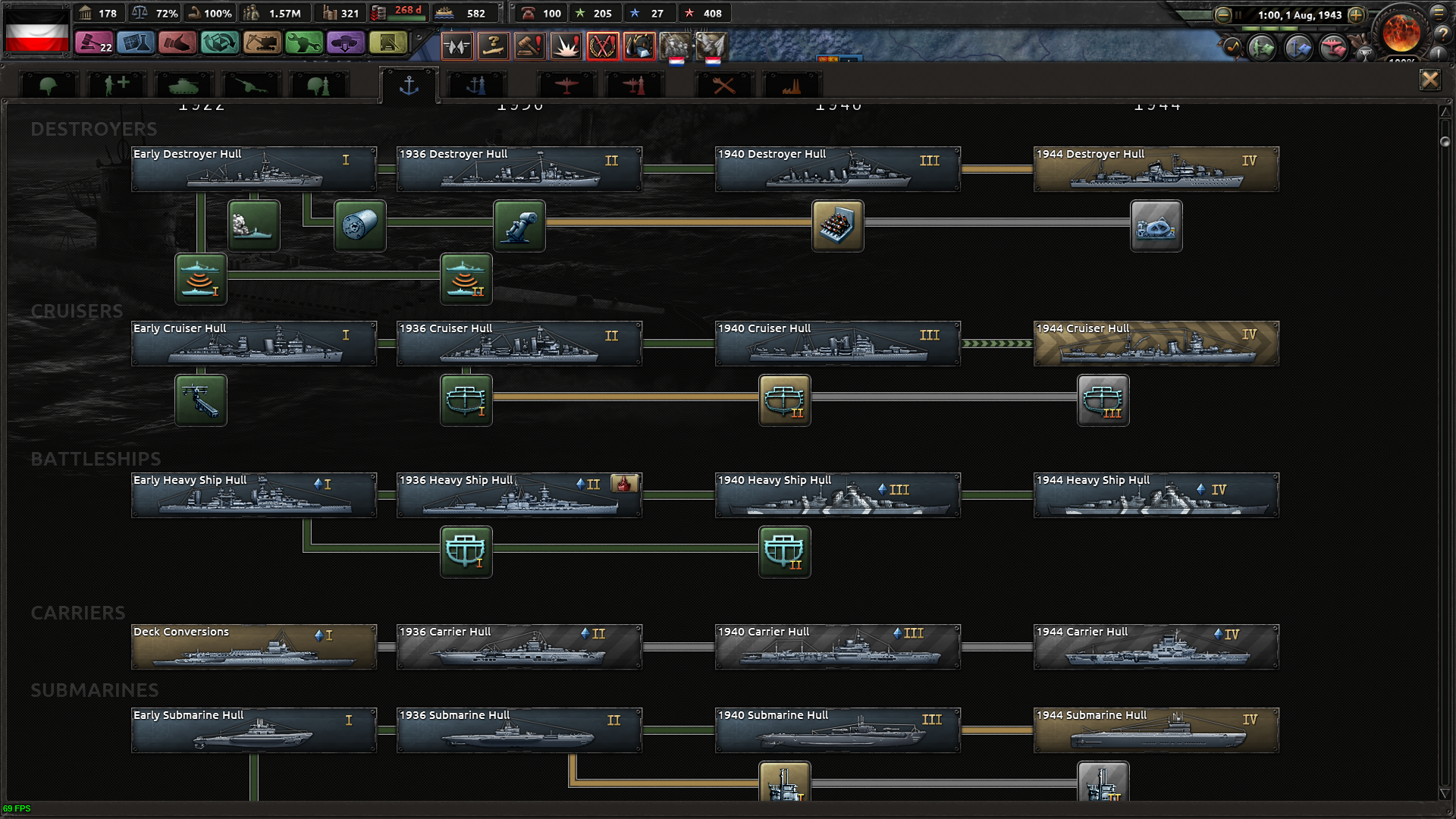Open the Industry research tree
The image size is (1456, 819).
(792, 85)
